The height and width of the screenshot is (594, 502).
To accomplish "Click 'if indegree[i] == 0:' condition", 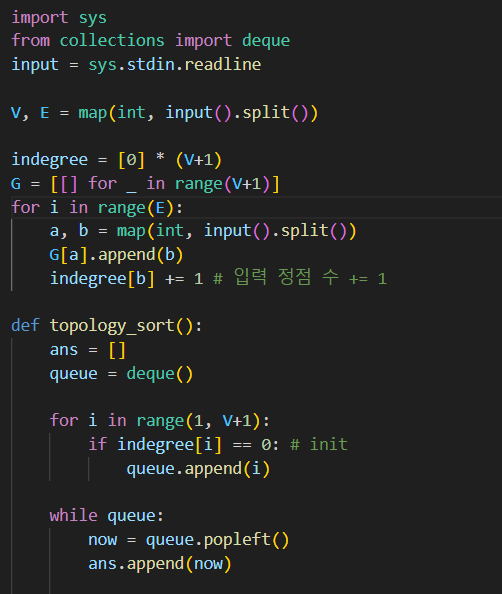I will 184,444.
